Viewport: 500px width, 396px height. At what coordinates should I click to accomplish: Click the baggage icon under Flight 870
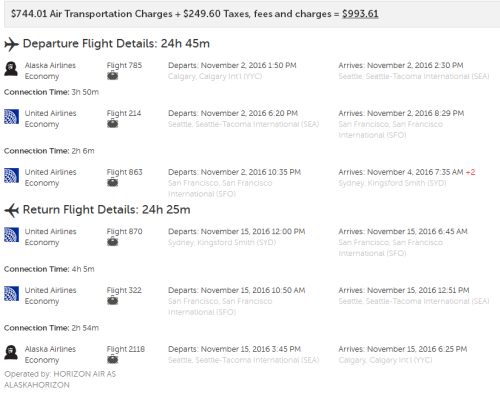pos(112,242)
